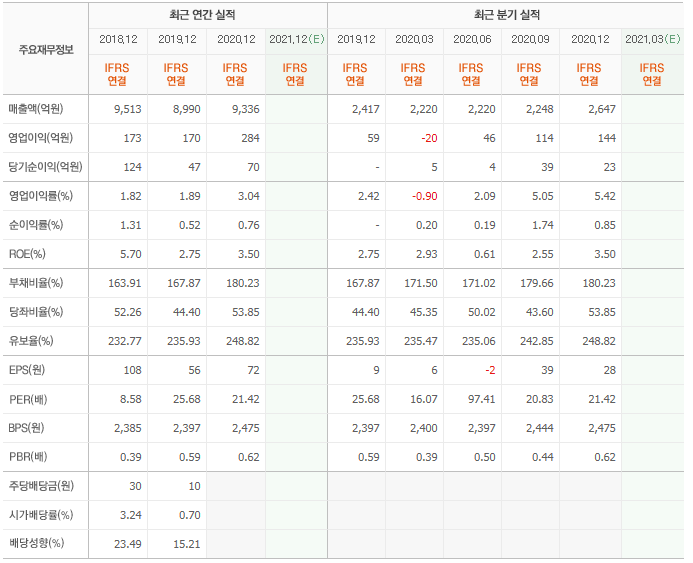693x563 pixels.
Task: Click the 124 net income value
Action: click(x=133, y=167)
